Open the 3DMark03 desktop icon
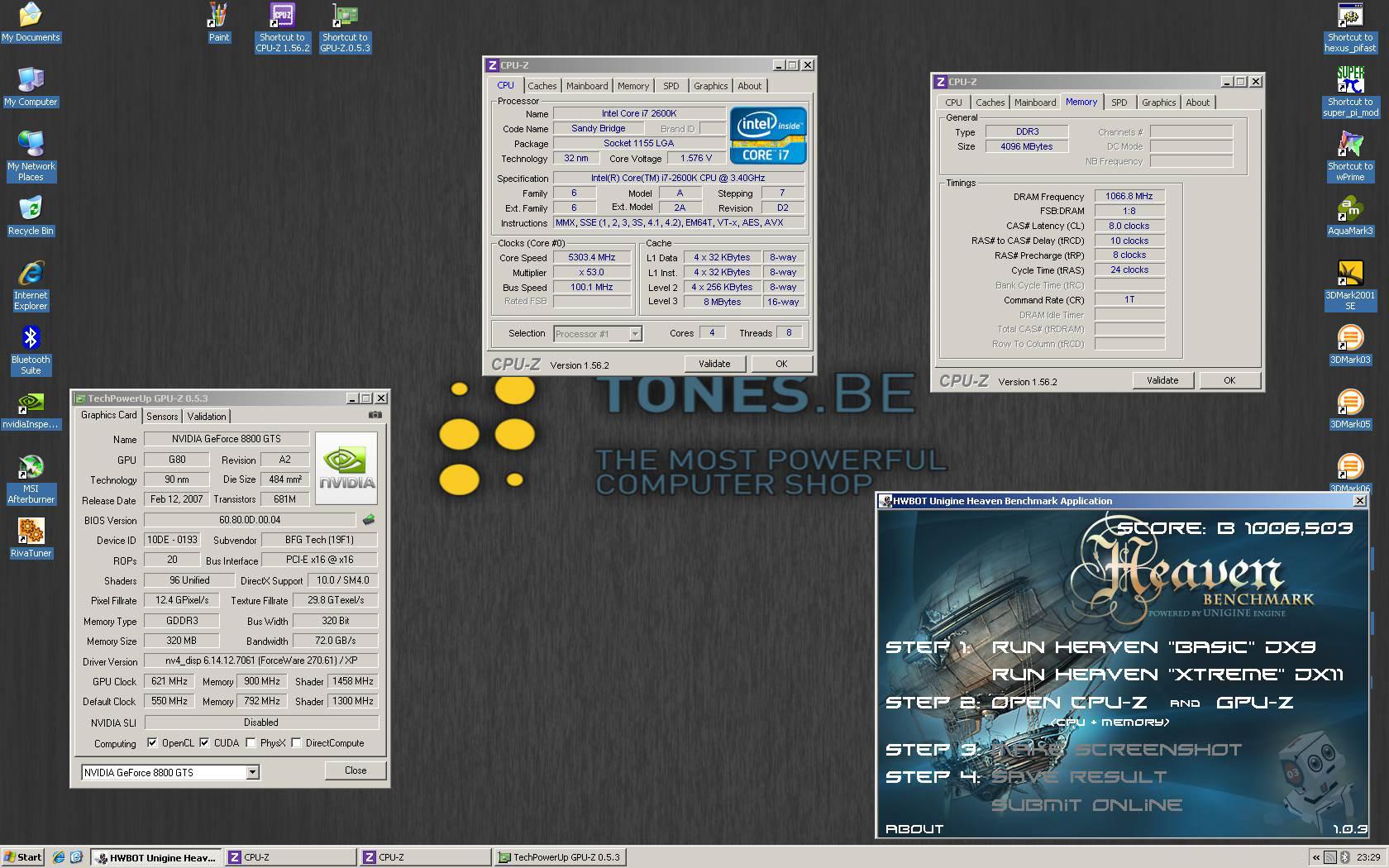 (x=1350, y=345)
